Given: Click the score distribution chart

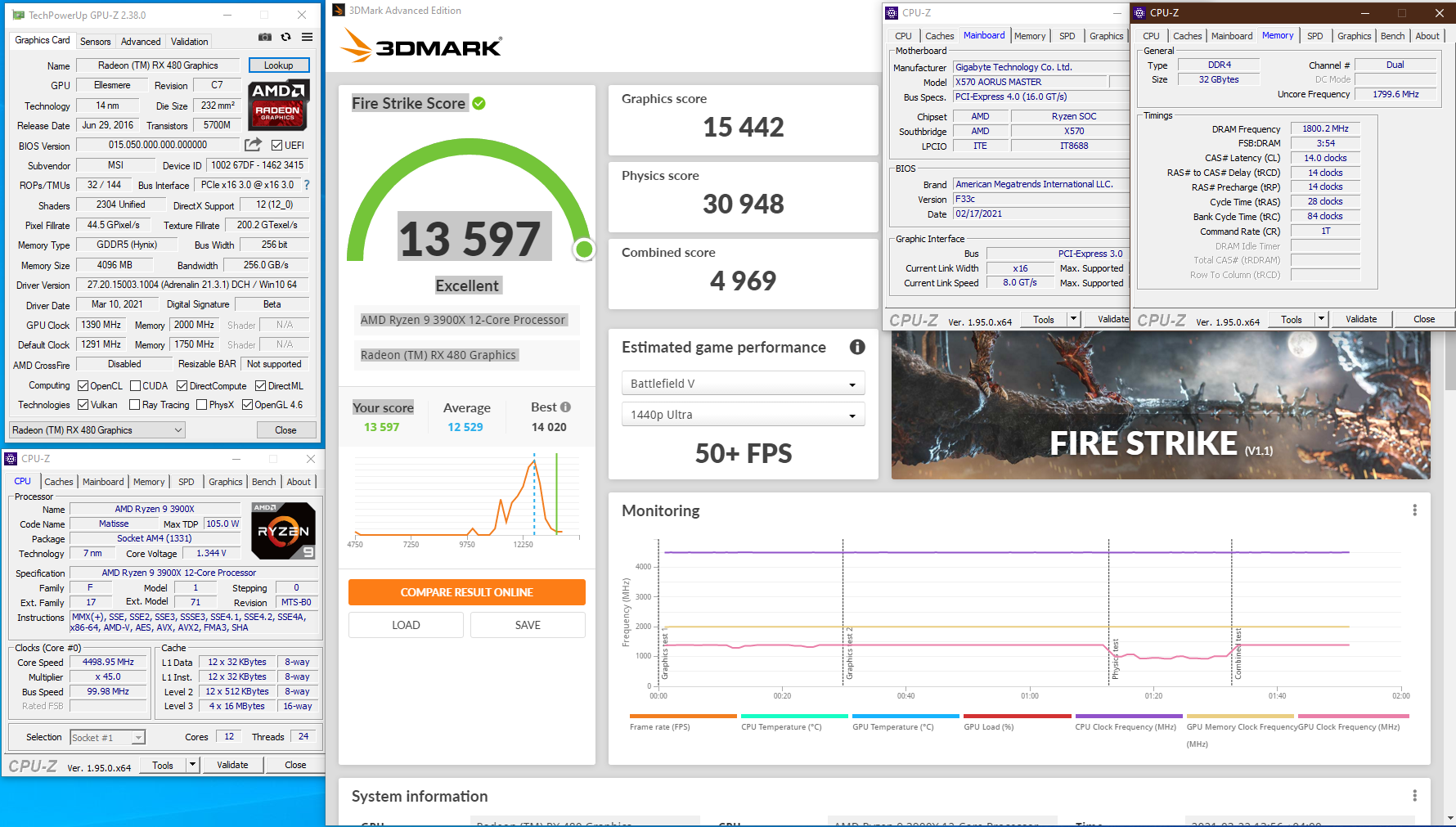Looking at the screenshot, I should (466, 499).
